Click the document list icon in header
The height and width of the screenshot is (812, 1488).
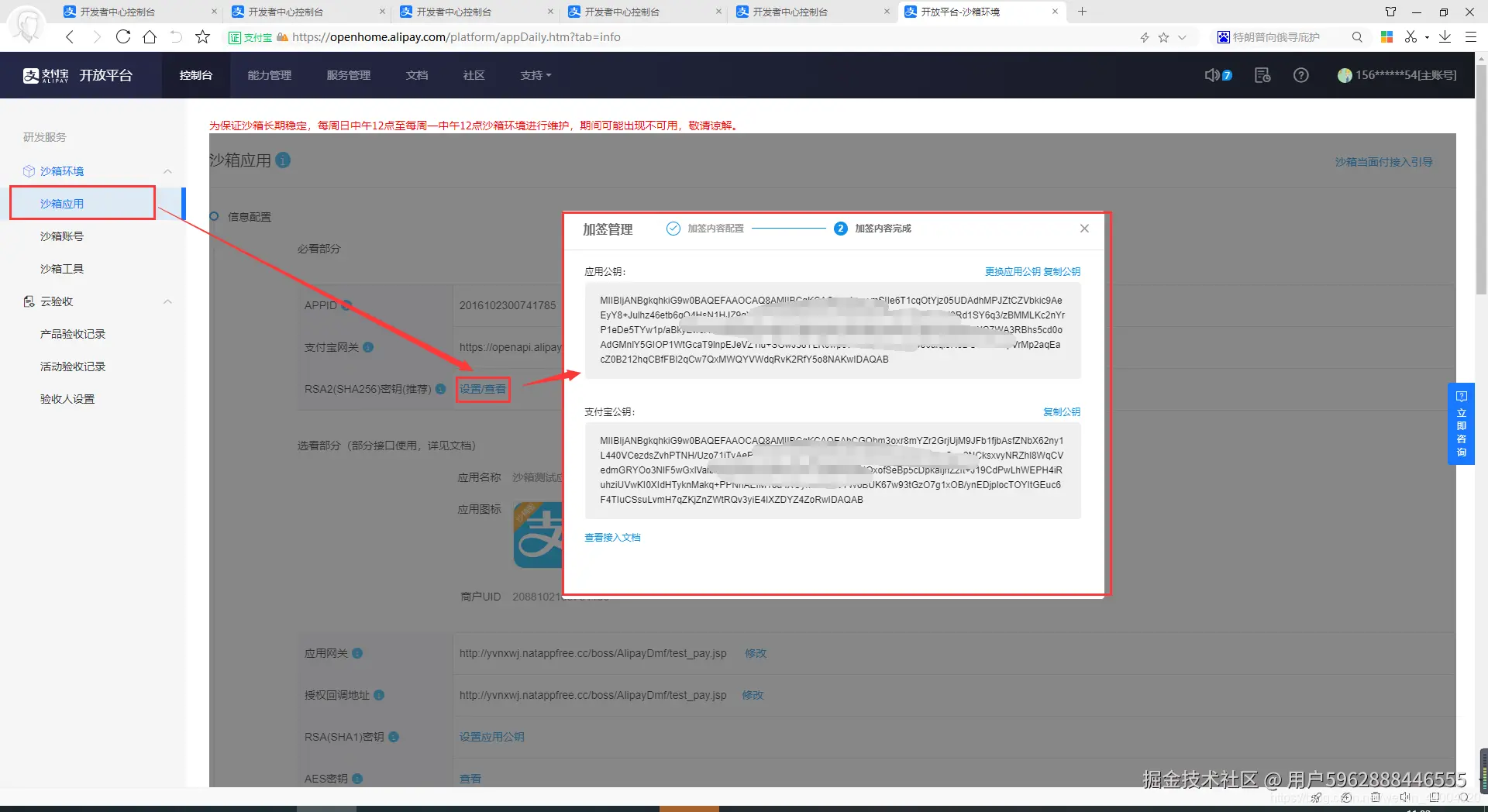point(1262,75)
